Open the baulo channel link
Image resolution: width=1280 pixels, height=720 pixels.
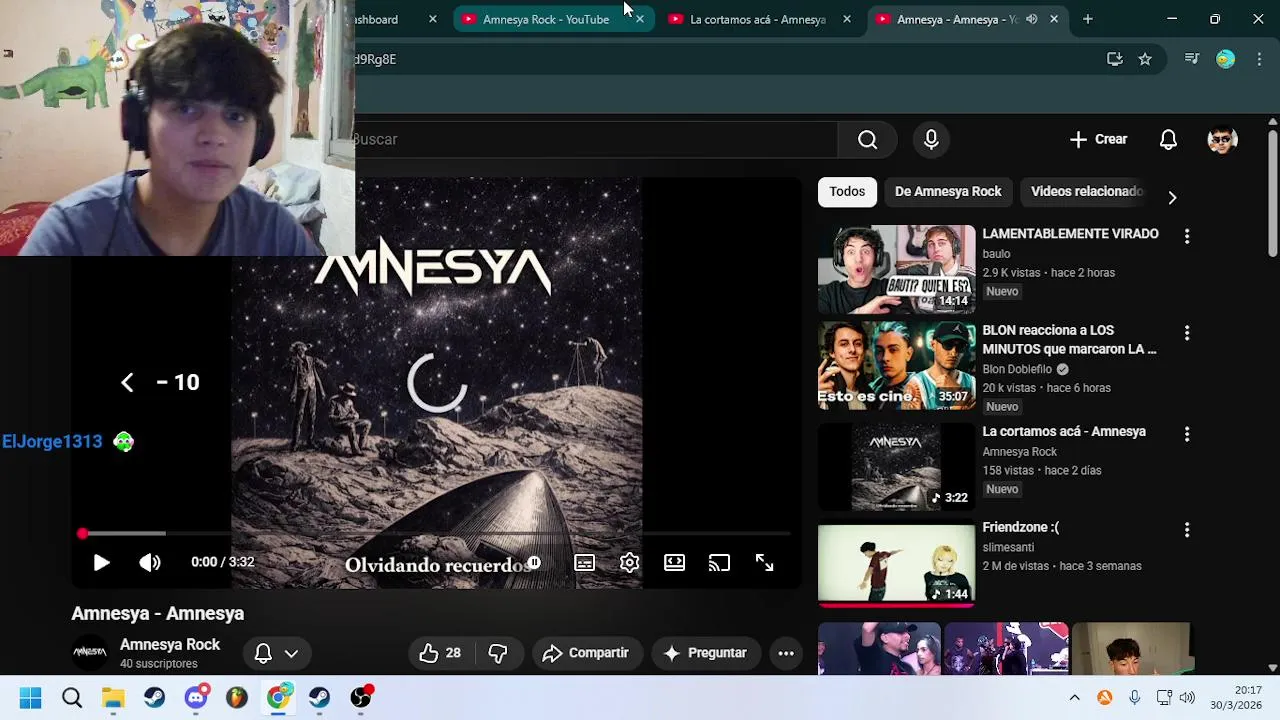tap(996, 254)
